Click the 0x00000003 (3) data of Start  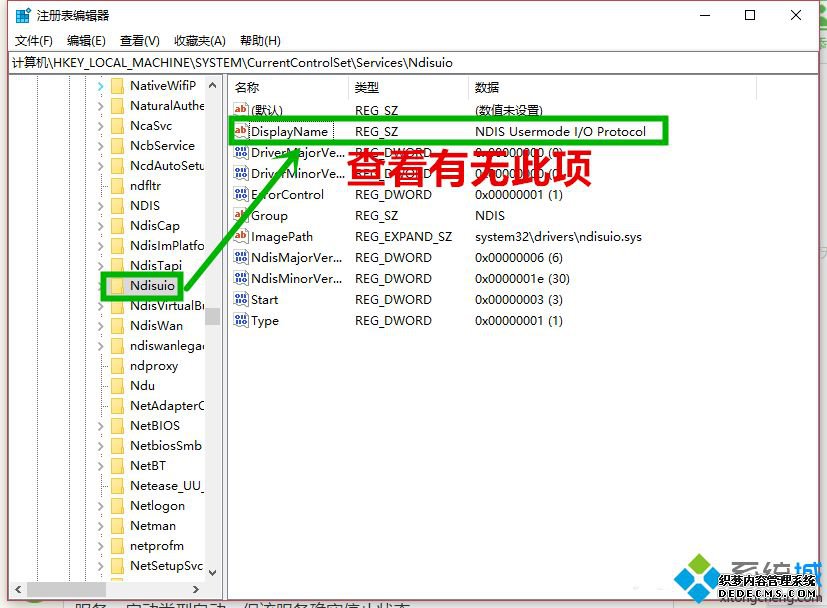518,300
